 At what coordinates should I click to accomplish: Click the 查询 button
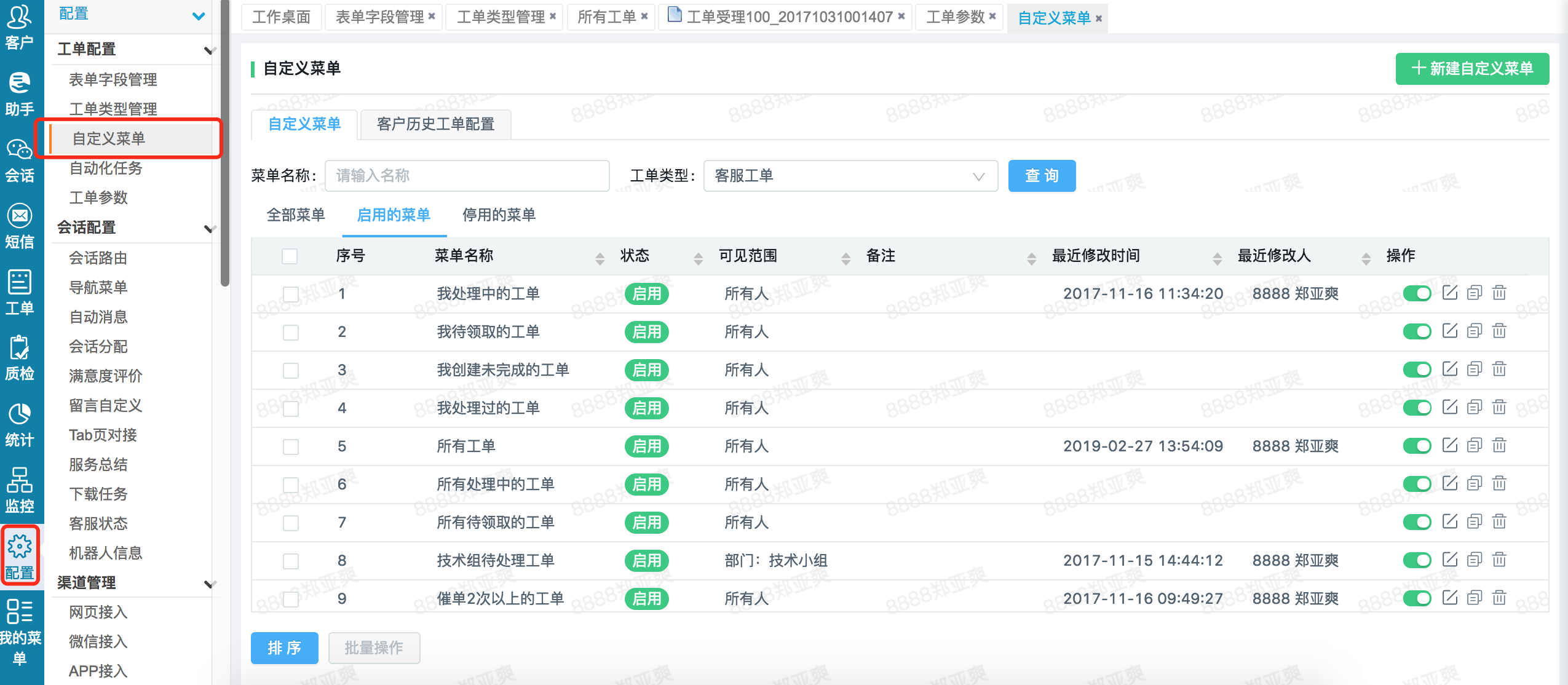1042,176
